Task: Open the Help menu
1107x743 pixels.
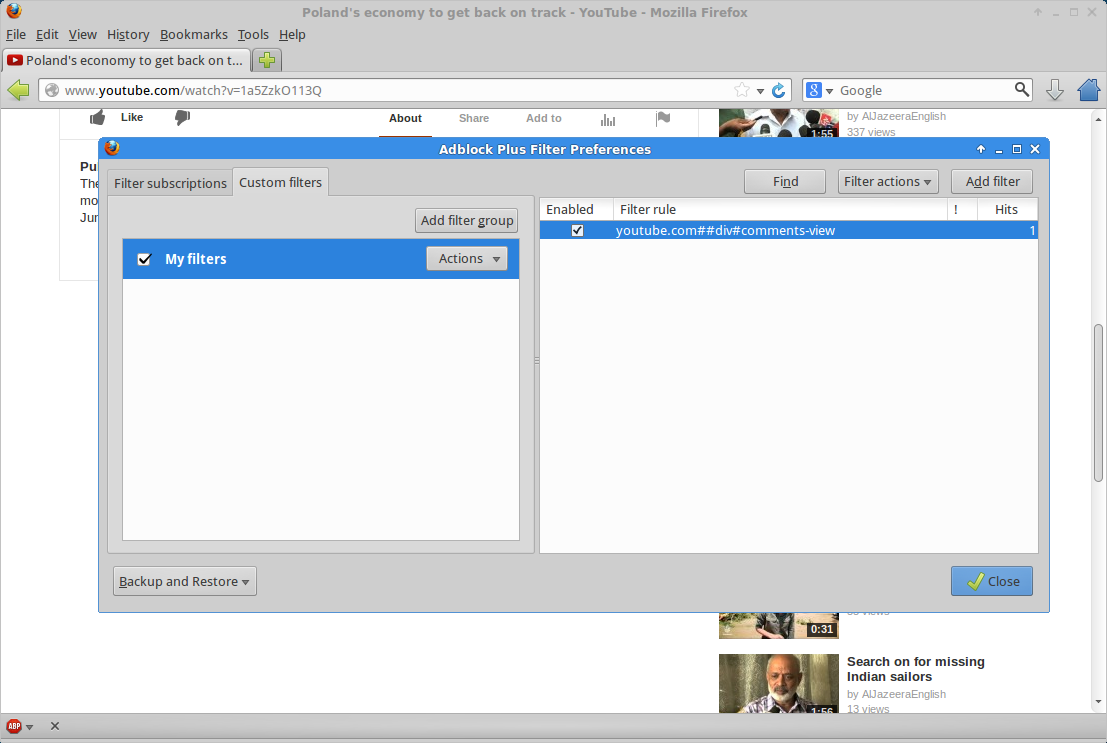Action: pyautogui.click(x=292, y=35)
